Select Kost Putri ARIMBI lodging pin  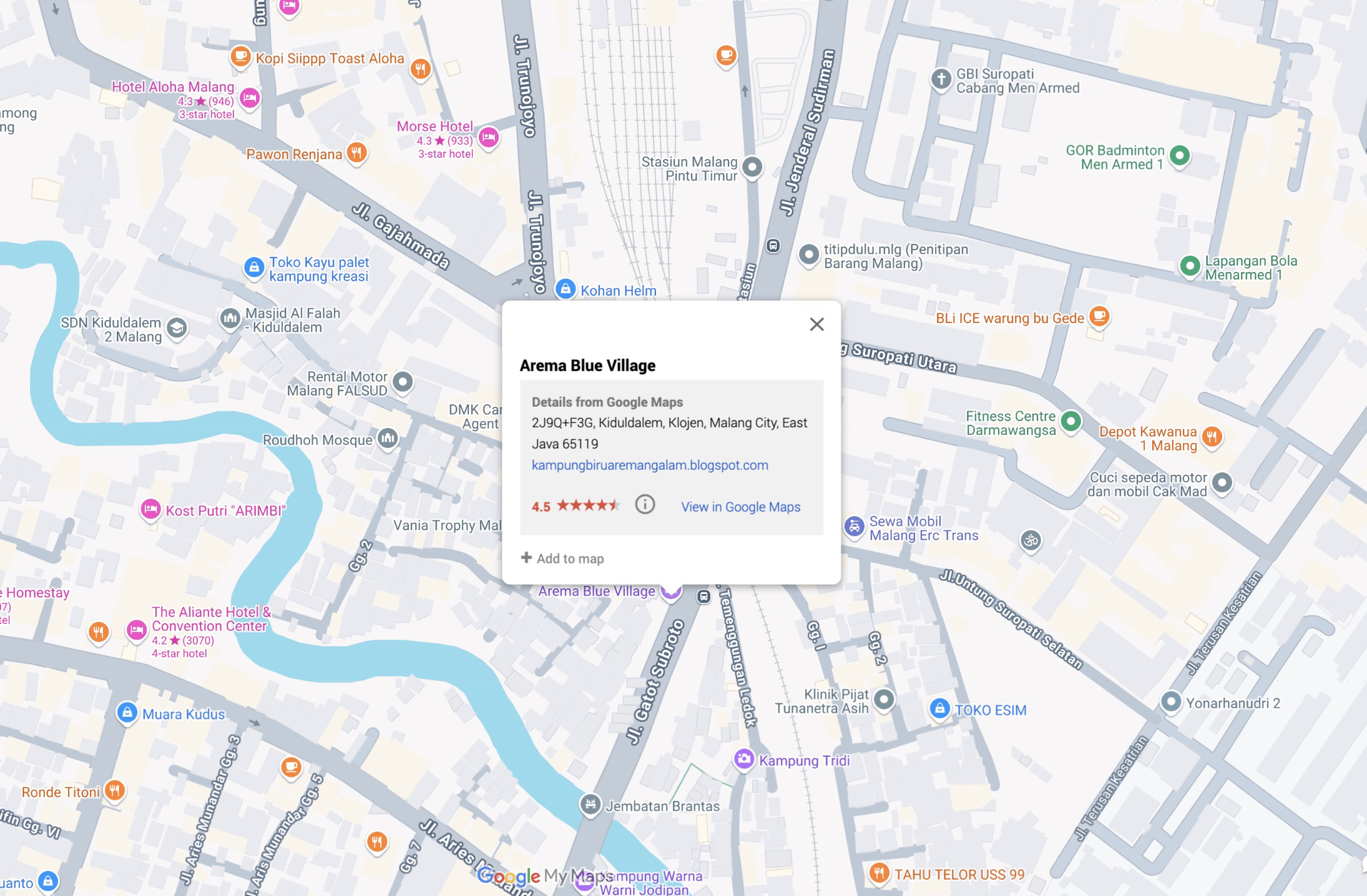coord(150,510)
